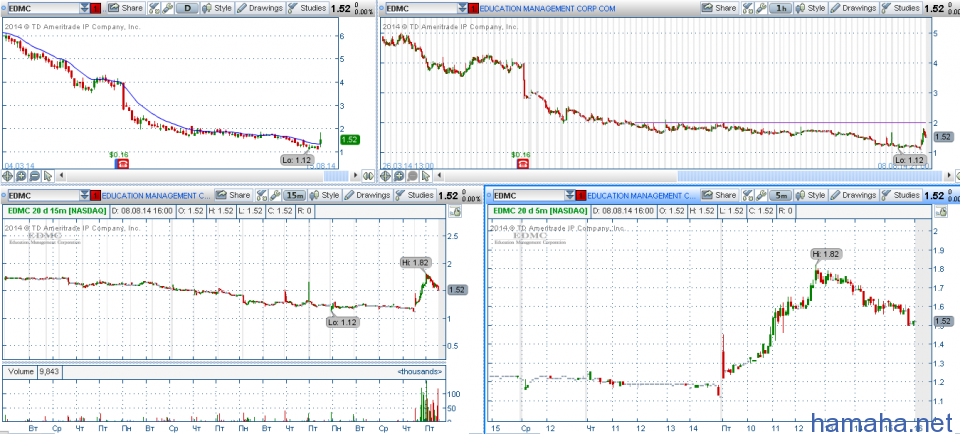Change the 5m timeframe selector

coord(781,195)
